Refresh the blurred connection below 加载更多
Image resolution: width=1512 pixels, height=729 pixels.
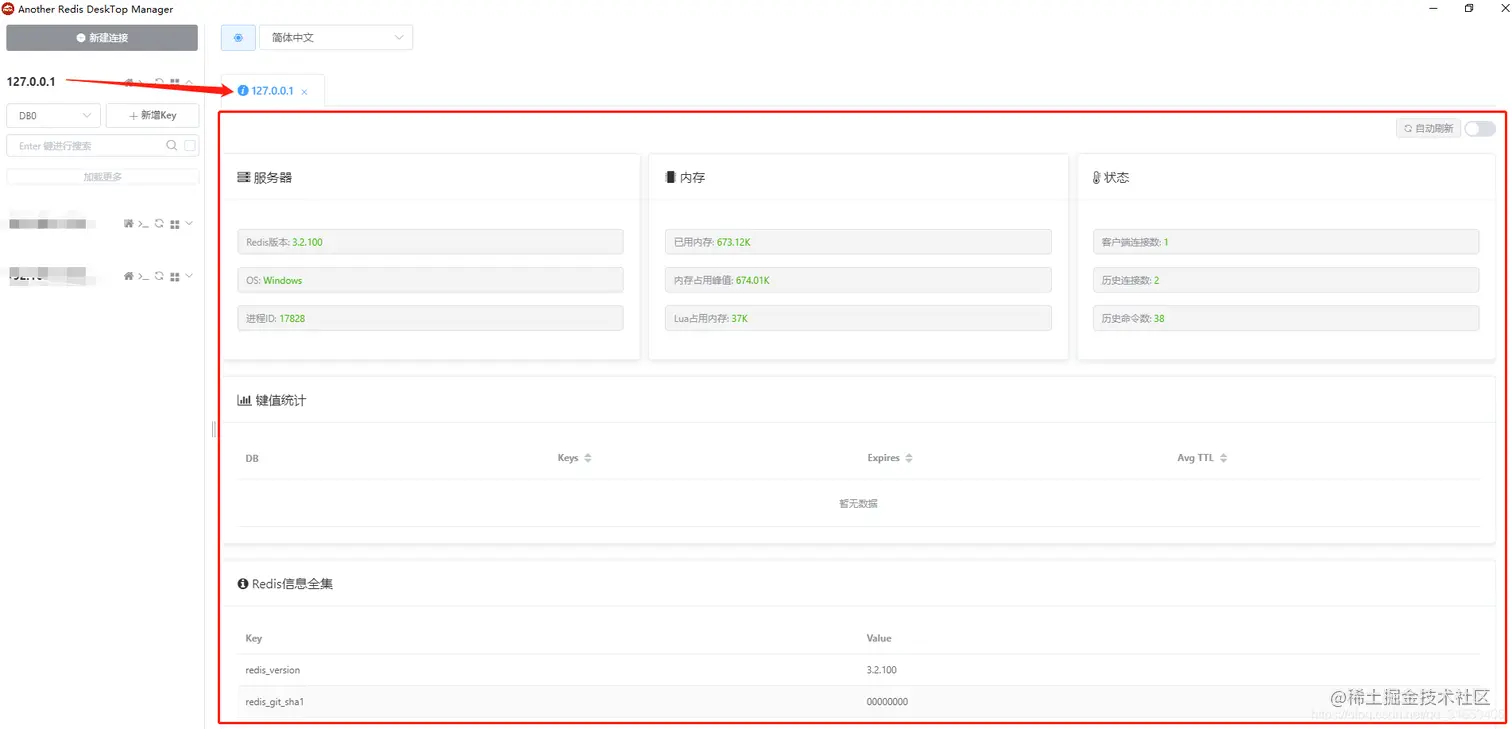click(x=159, y=224)
